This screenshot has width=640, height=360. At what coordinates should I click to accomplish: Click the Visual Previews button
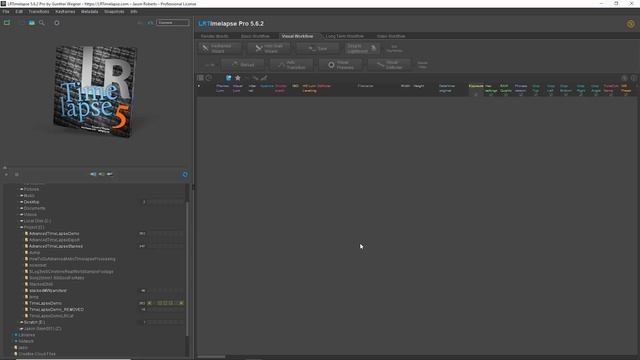pyautogui.click(x=340, y=64)
